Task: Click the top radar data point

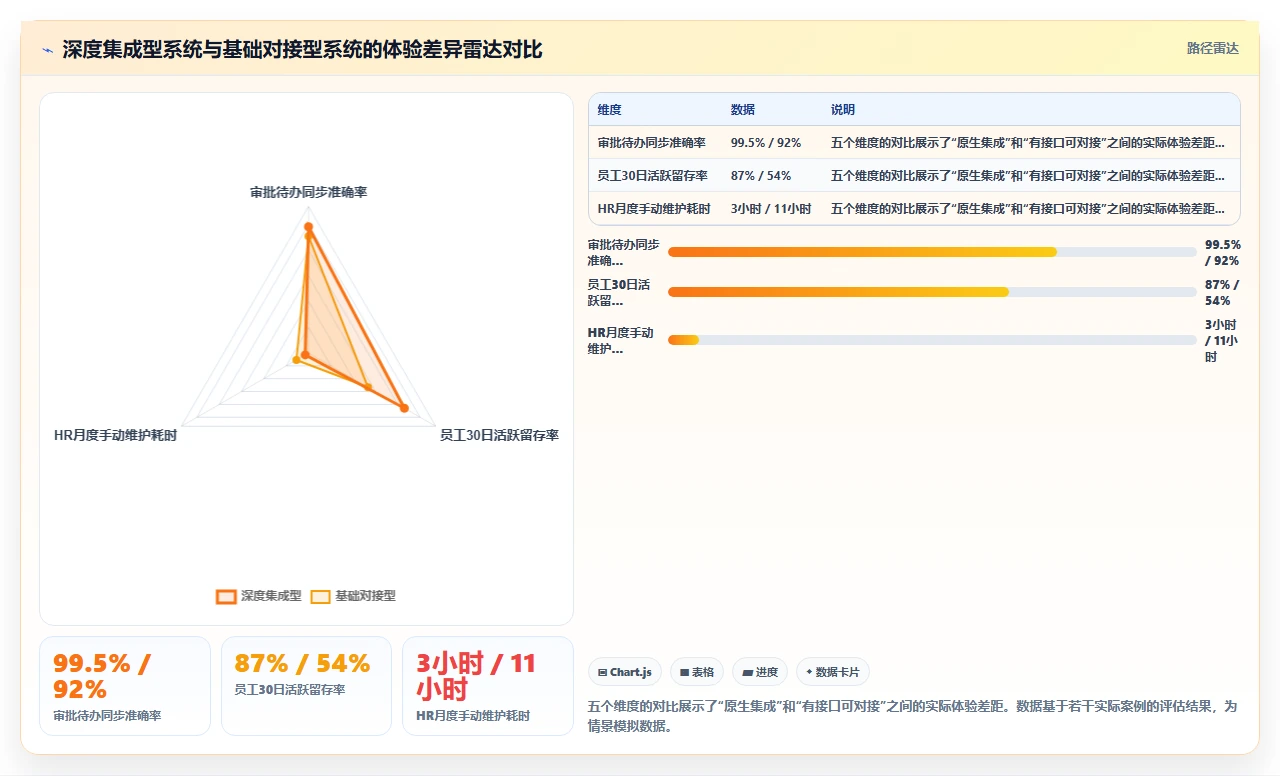Action: point(309,228)
